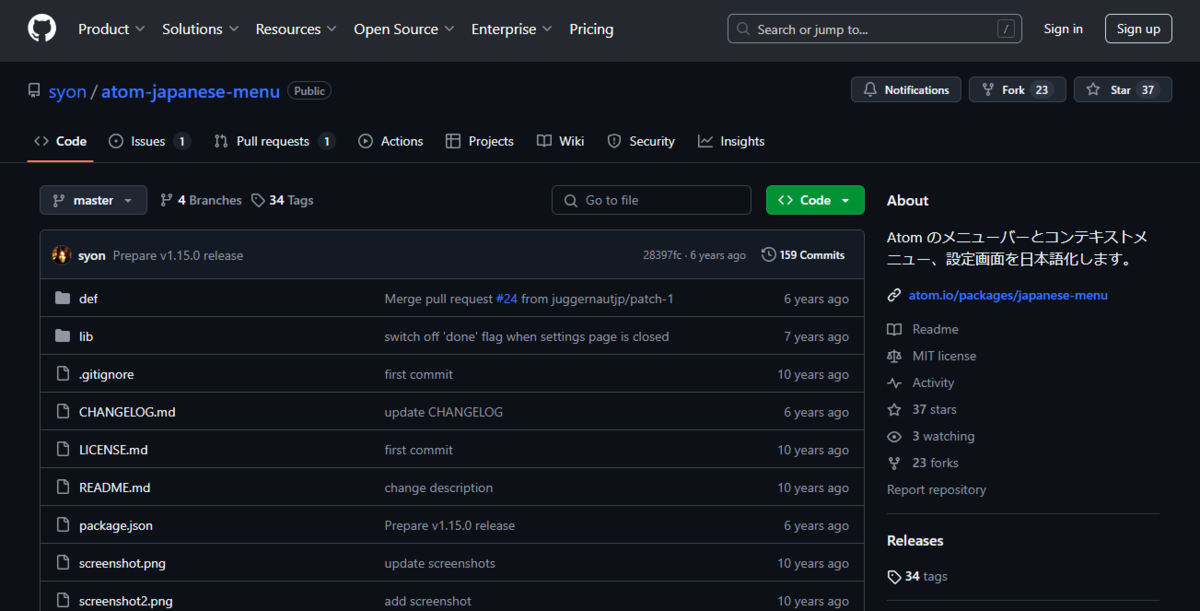Expand the Solutions menu

point(200,29)
